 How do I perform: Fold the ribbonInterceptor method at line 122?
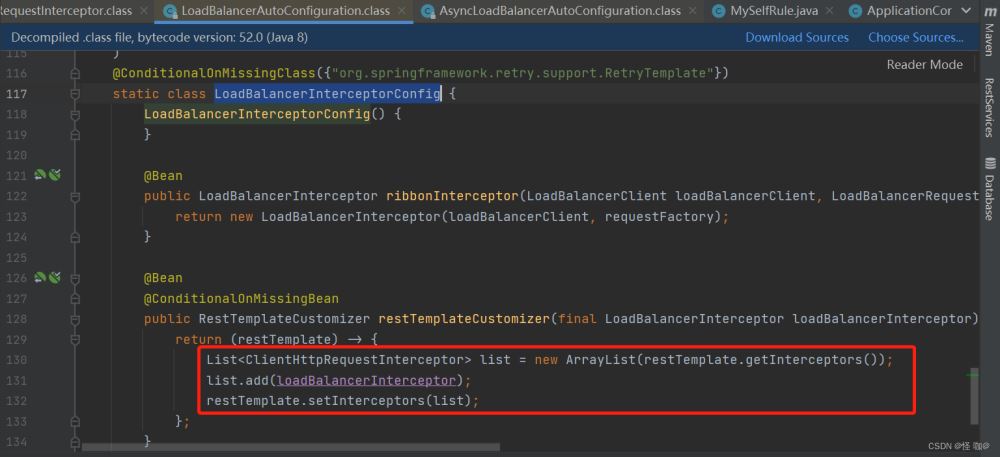point(75,195)
